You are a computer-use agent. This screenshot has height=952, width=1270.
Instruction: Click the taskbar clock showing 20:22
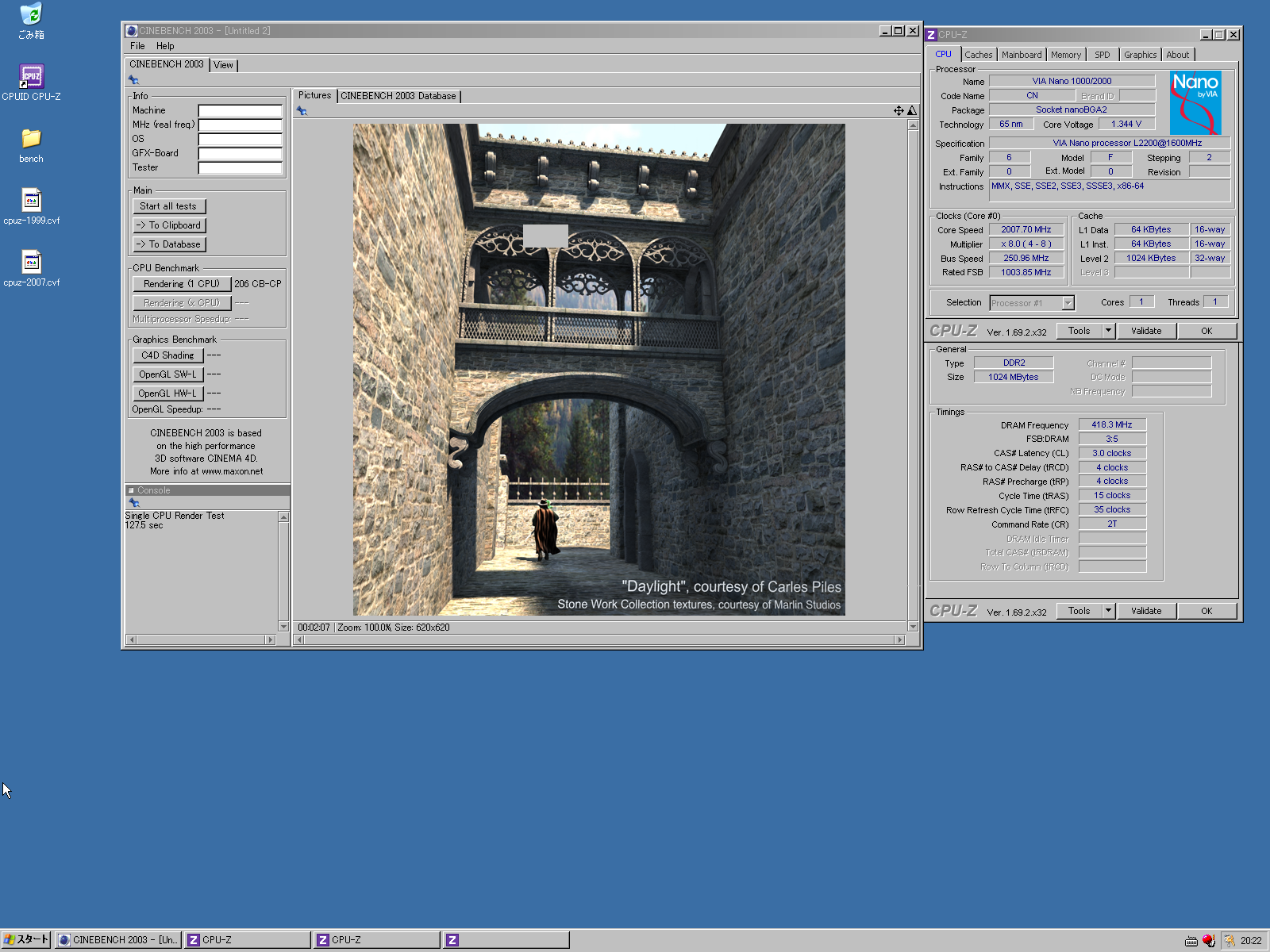point(1251,941)
